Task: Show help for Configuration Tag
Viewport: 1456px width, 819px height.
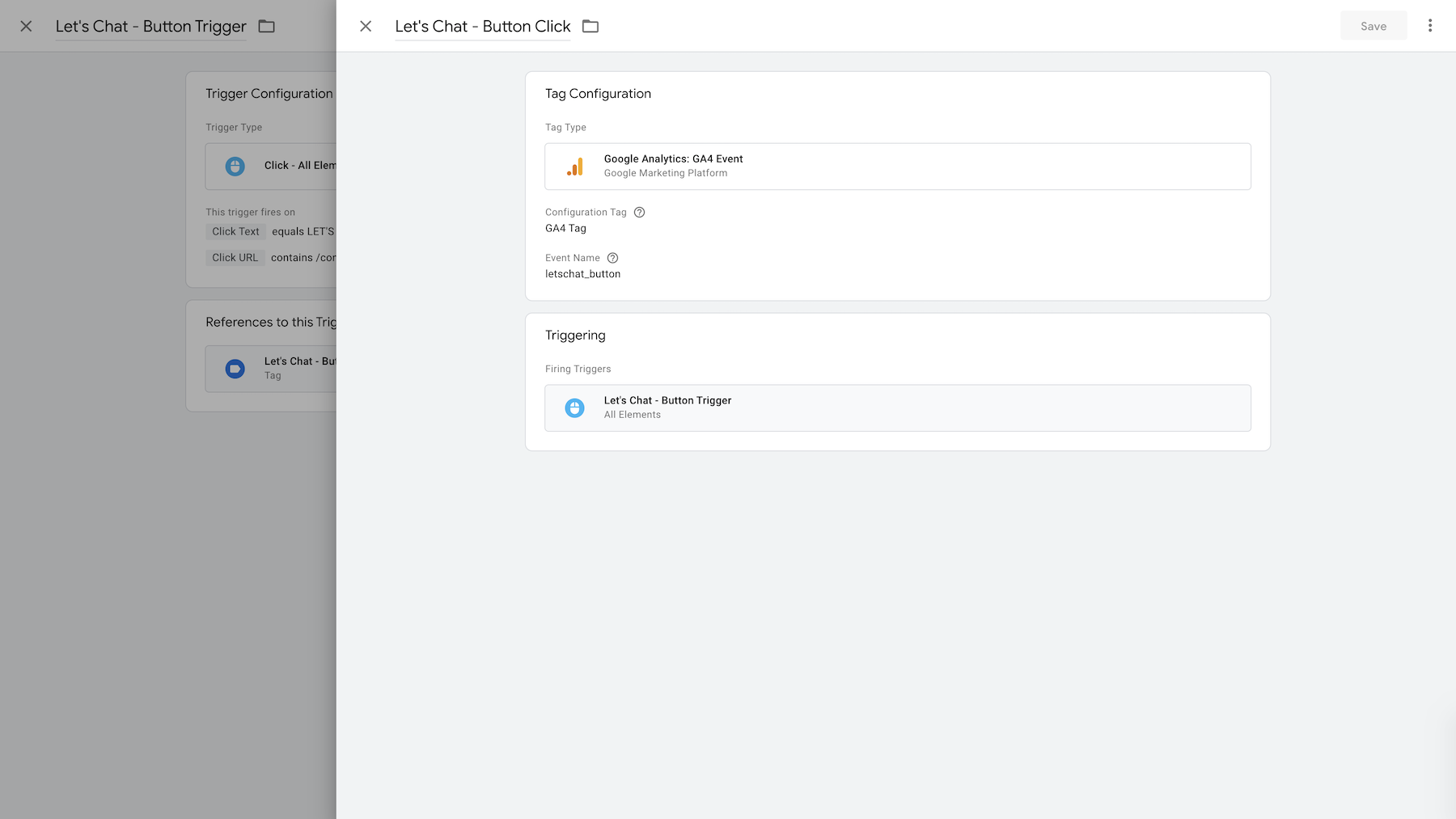Action: tap(639, 213)
